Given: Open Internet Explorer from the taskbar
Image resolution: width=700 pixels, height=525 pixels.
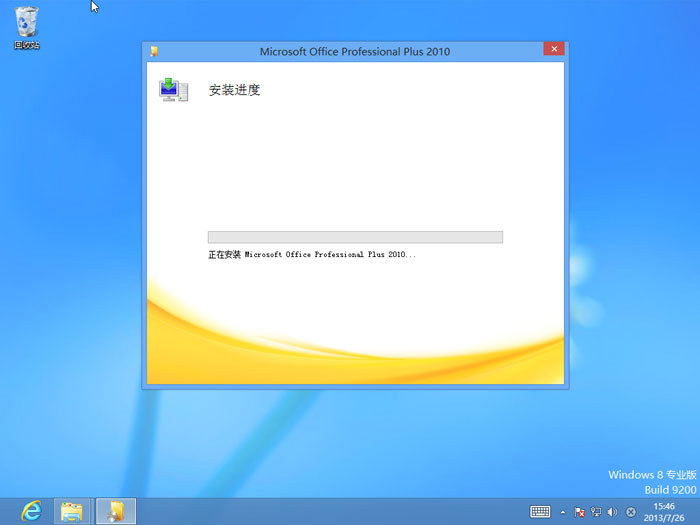Looking at the screenshot, I should click(x=32, y=511).
